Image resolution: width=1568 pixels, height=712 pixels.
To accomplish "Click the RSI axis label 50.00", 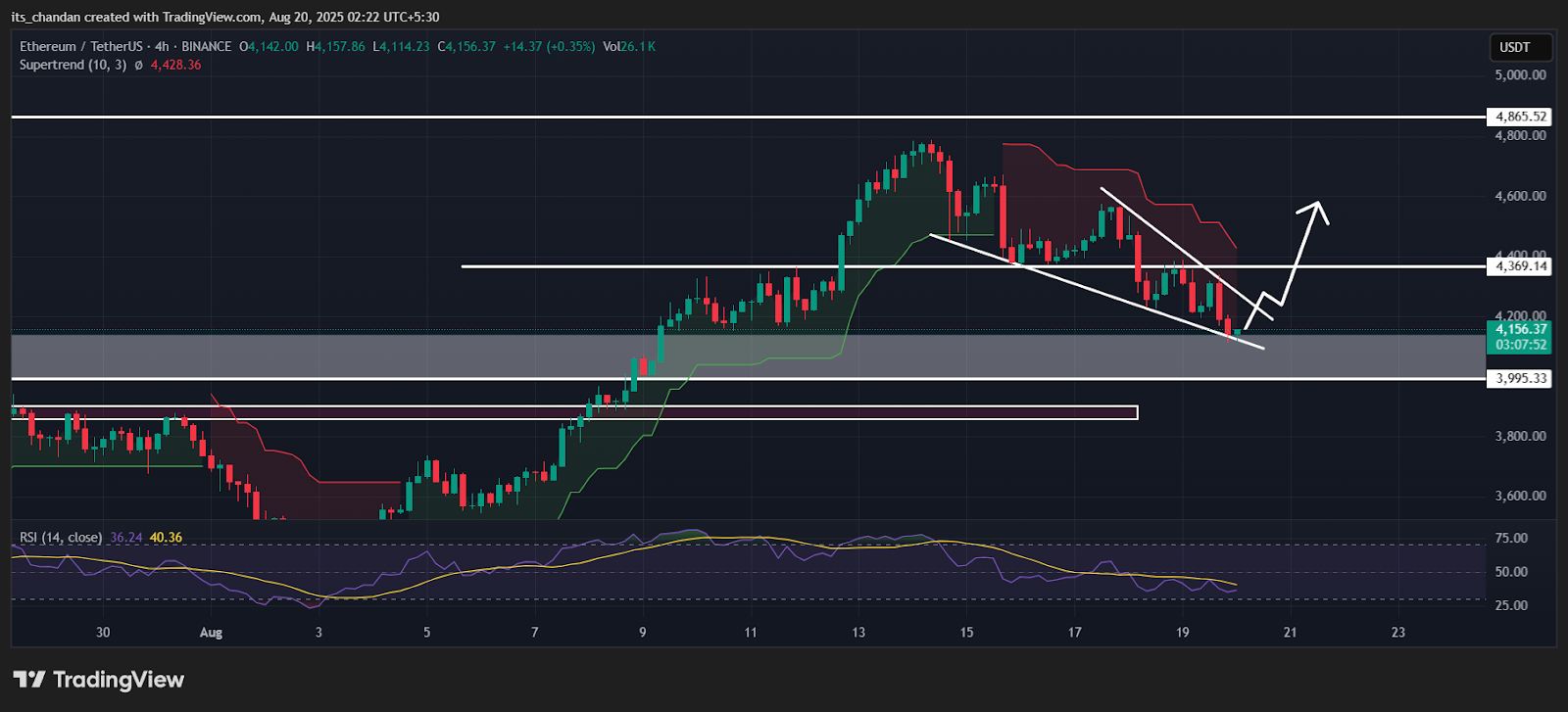I will [x=1511, y=572].
